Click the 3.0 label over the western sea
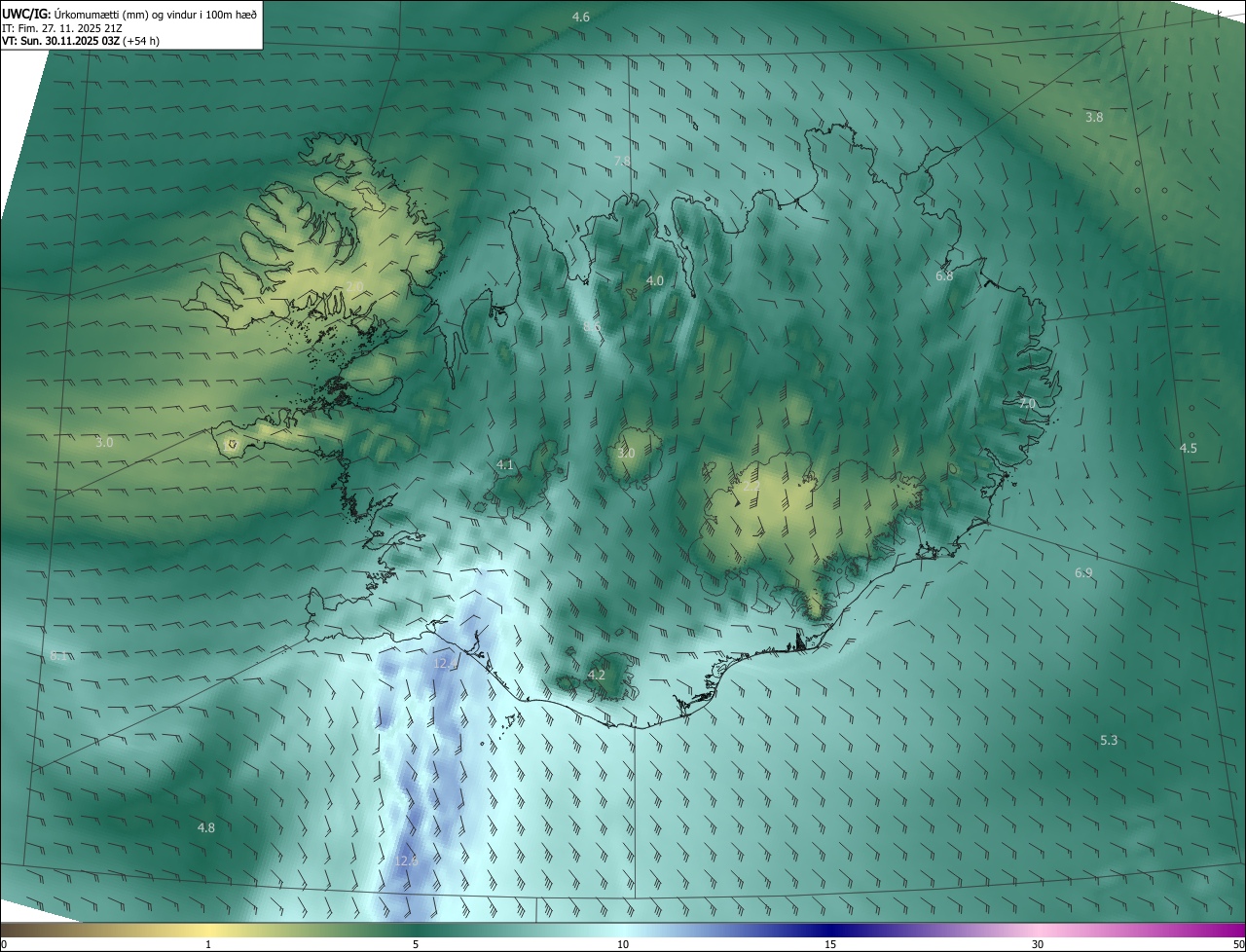This screenshot has width=1246, height=952. 104,443
